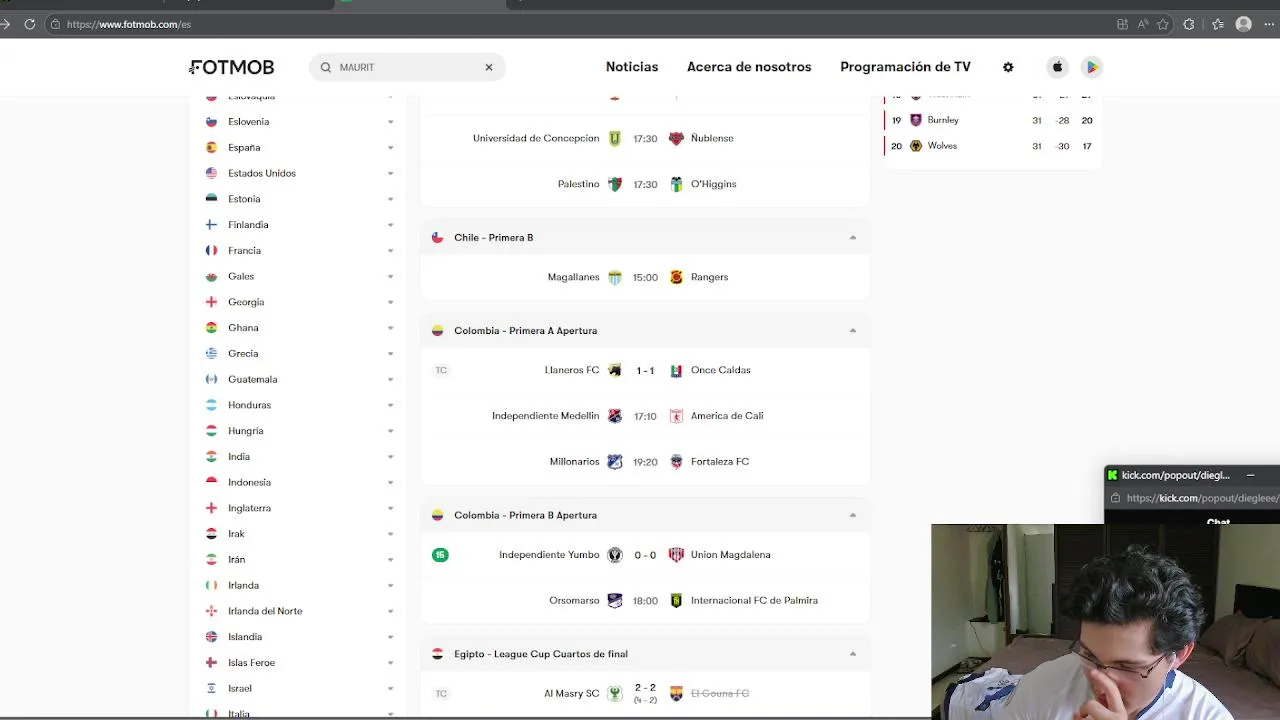Expand the Francia country list arrow

pos(390,251)
